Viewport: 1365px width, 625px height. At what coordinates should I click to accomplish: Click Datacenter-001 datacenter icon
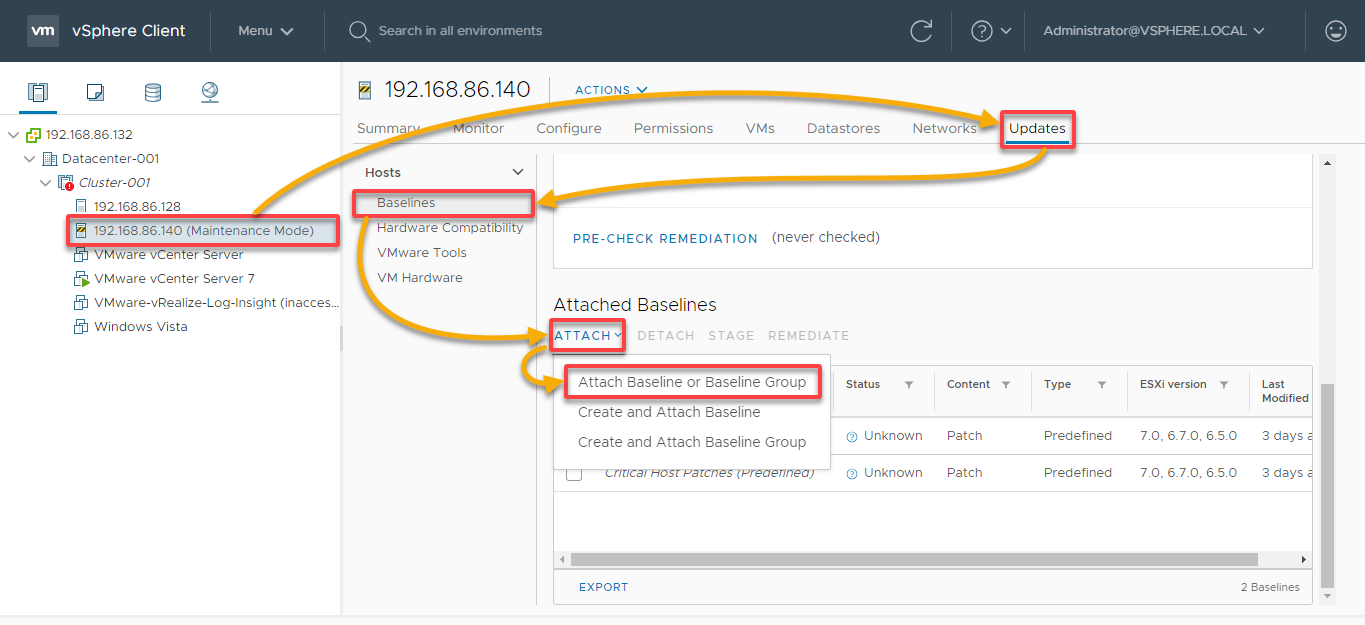click(x=50, y=159)
